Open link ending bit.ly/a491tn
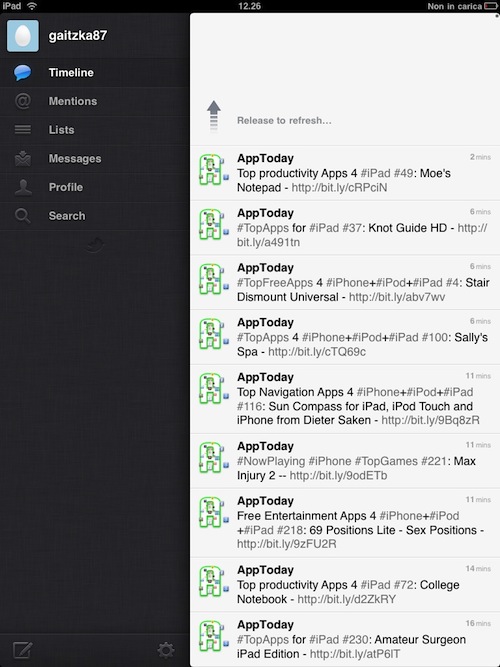Viewport: 500px width, 667px height. click(x=269, y=242)
